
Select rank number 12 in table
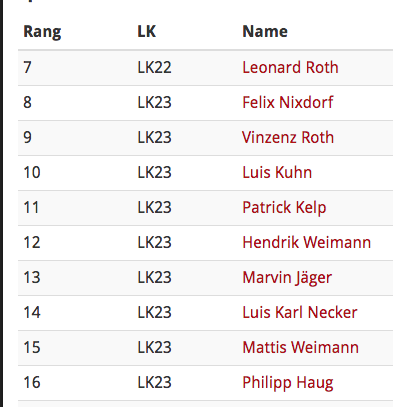(x=32, y=242)
